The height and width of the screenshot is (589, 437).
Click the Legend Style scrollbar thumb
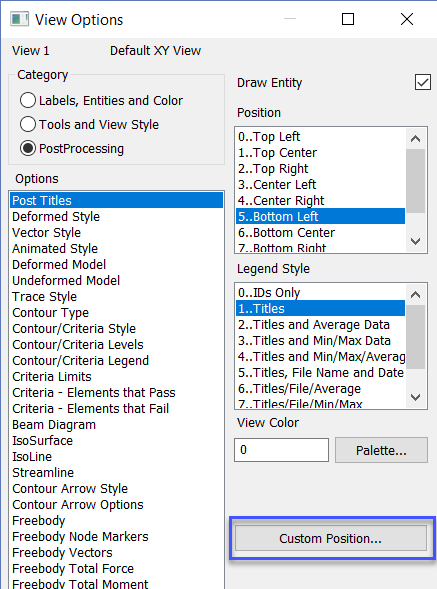[x=416, y=337]
